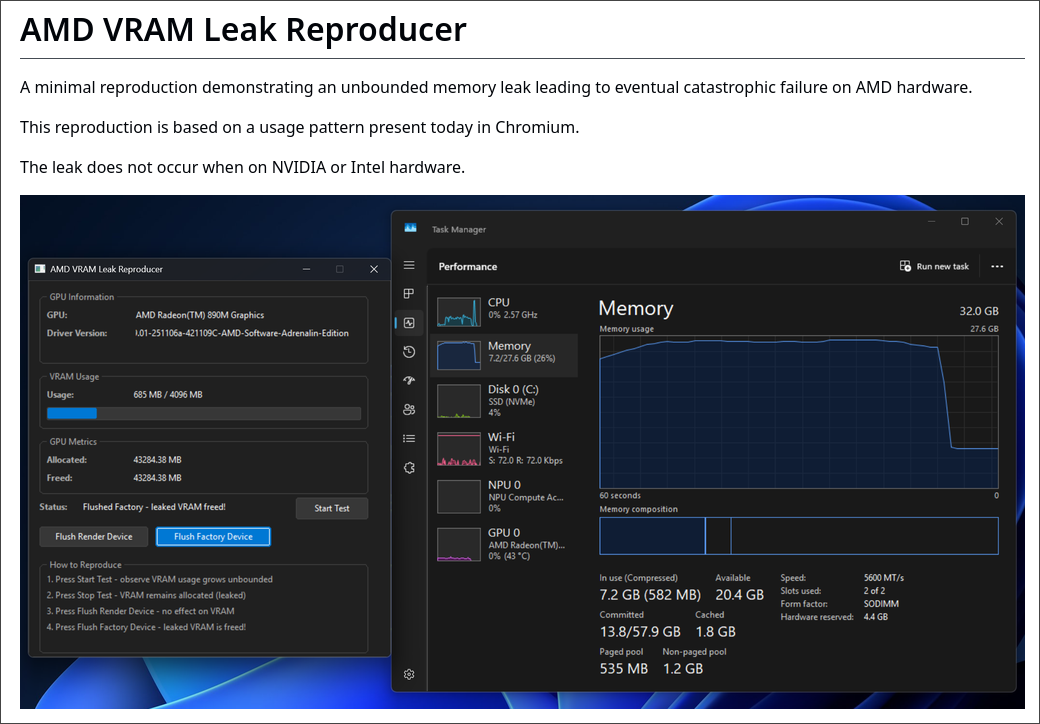Screen dimensions: 1040x724
Task: Maximize the Task Manager window
Action: (965, 221)
